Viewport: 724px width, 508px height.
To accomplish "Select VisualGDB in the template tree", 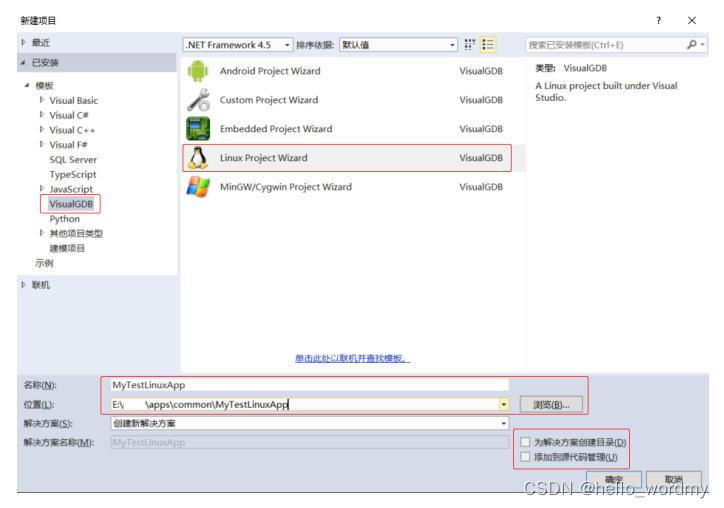I will pyautogui.click(x=71, y=204).
